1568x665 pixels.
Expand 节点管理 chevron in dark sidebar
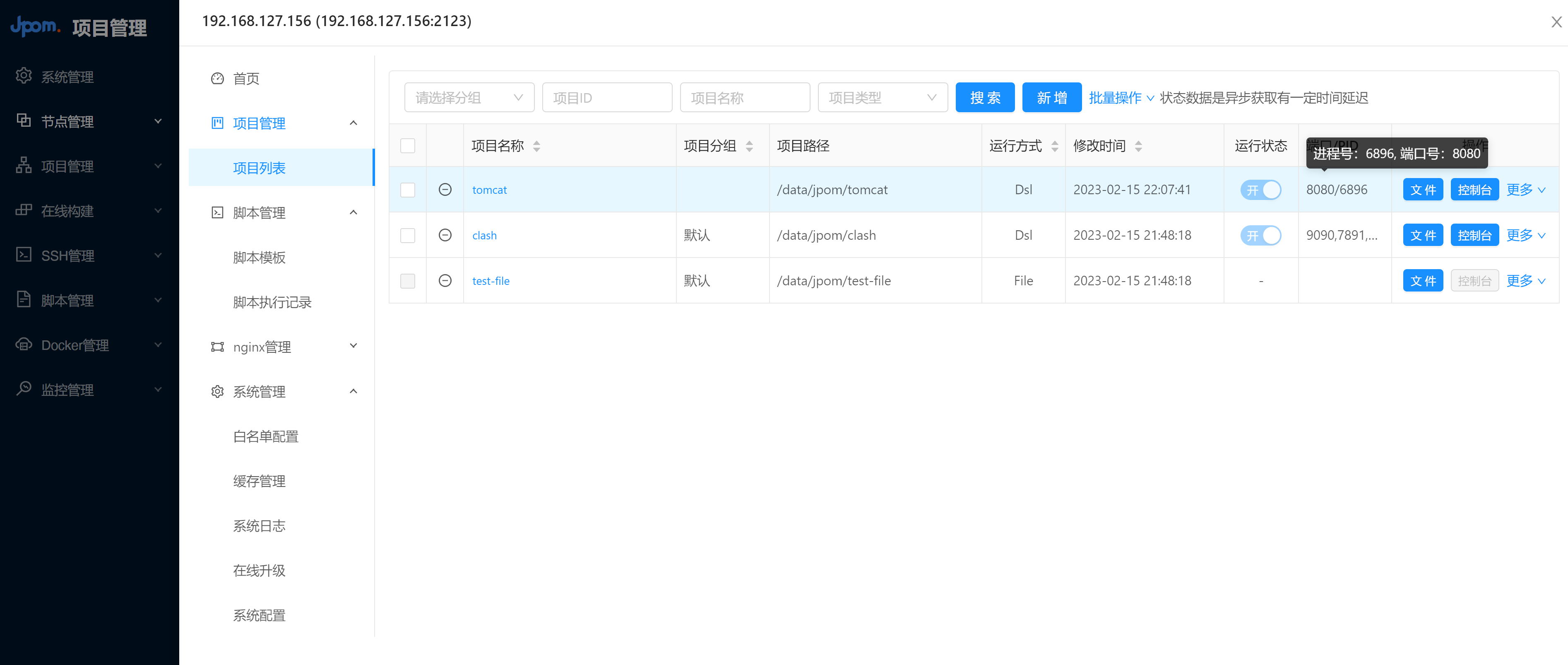158,121
